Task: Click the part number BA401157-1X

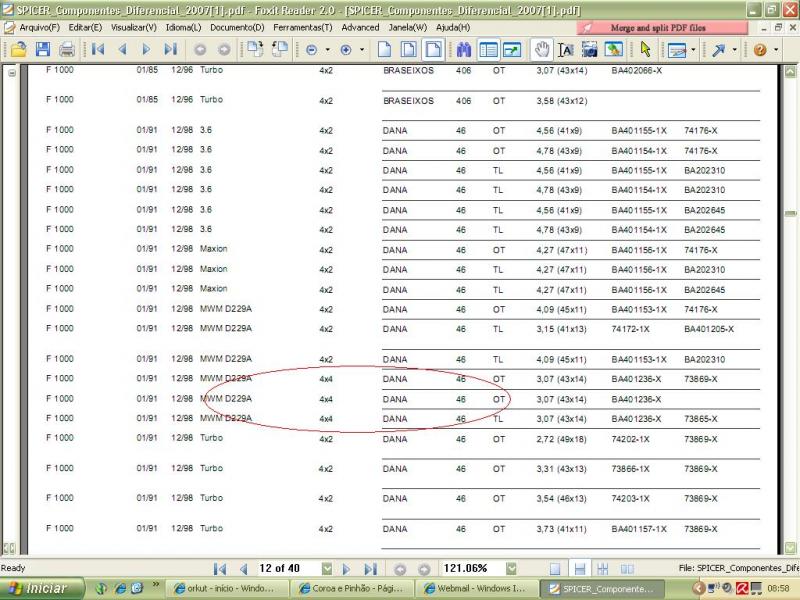Action: click(639, 529)
